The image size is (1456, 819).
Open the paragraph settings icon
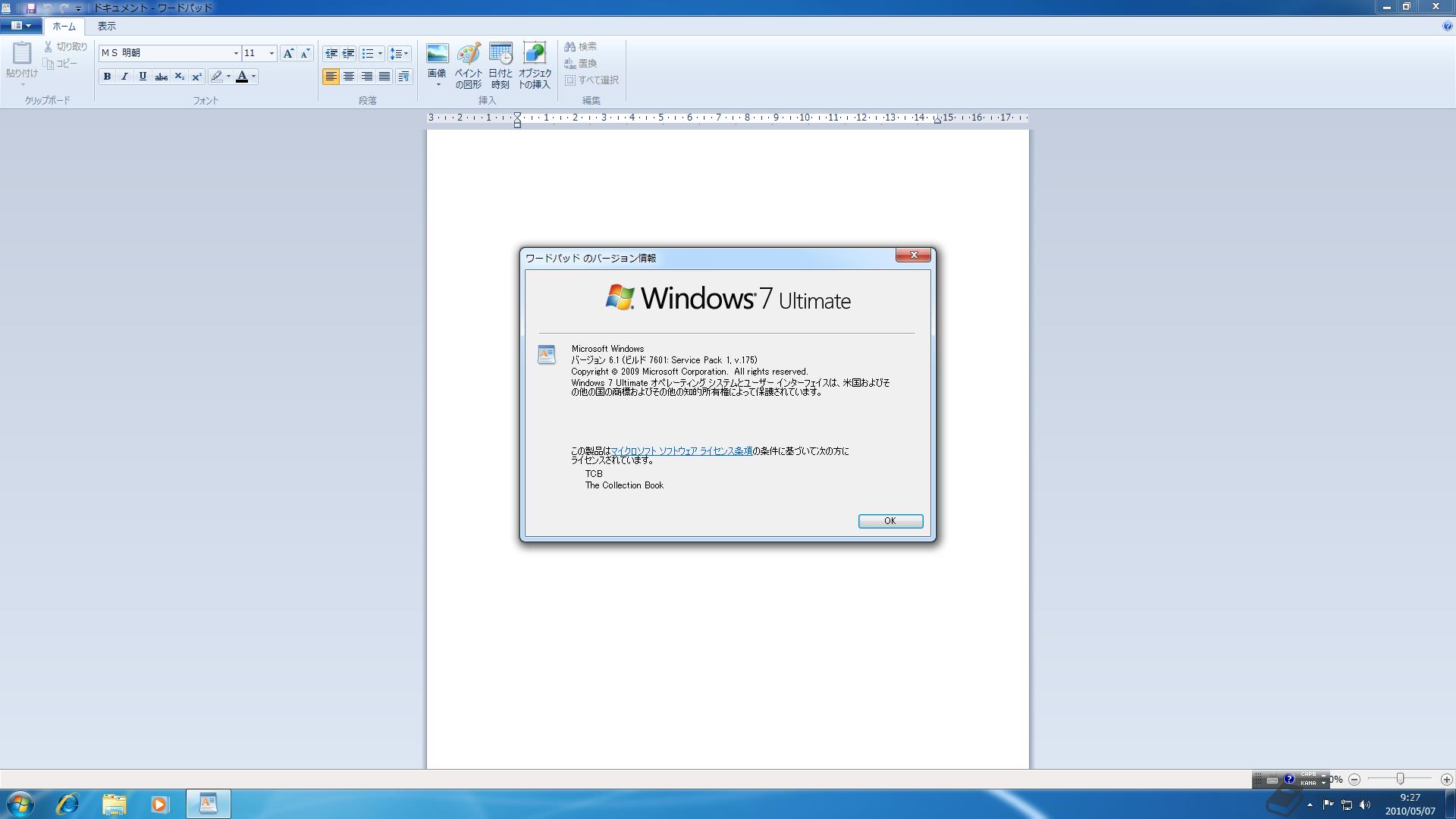tap(403, 77)
